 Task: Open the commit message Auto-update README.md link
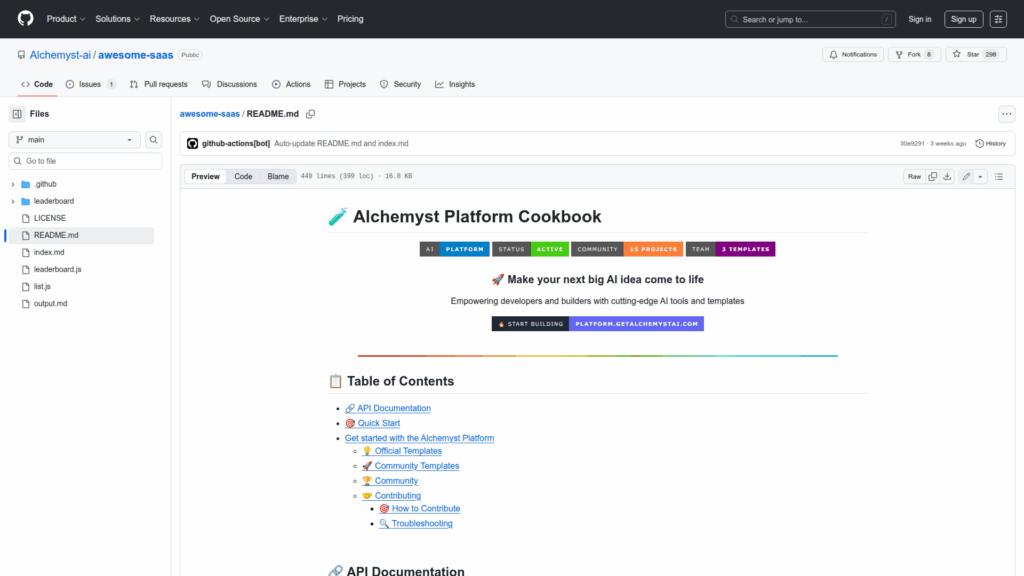pyautogui.click(x=341, y=144)
